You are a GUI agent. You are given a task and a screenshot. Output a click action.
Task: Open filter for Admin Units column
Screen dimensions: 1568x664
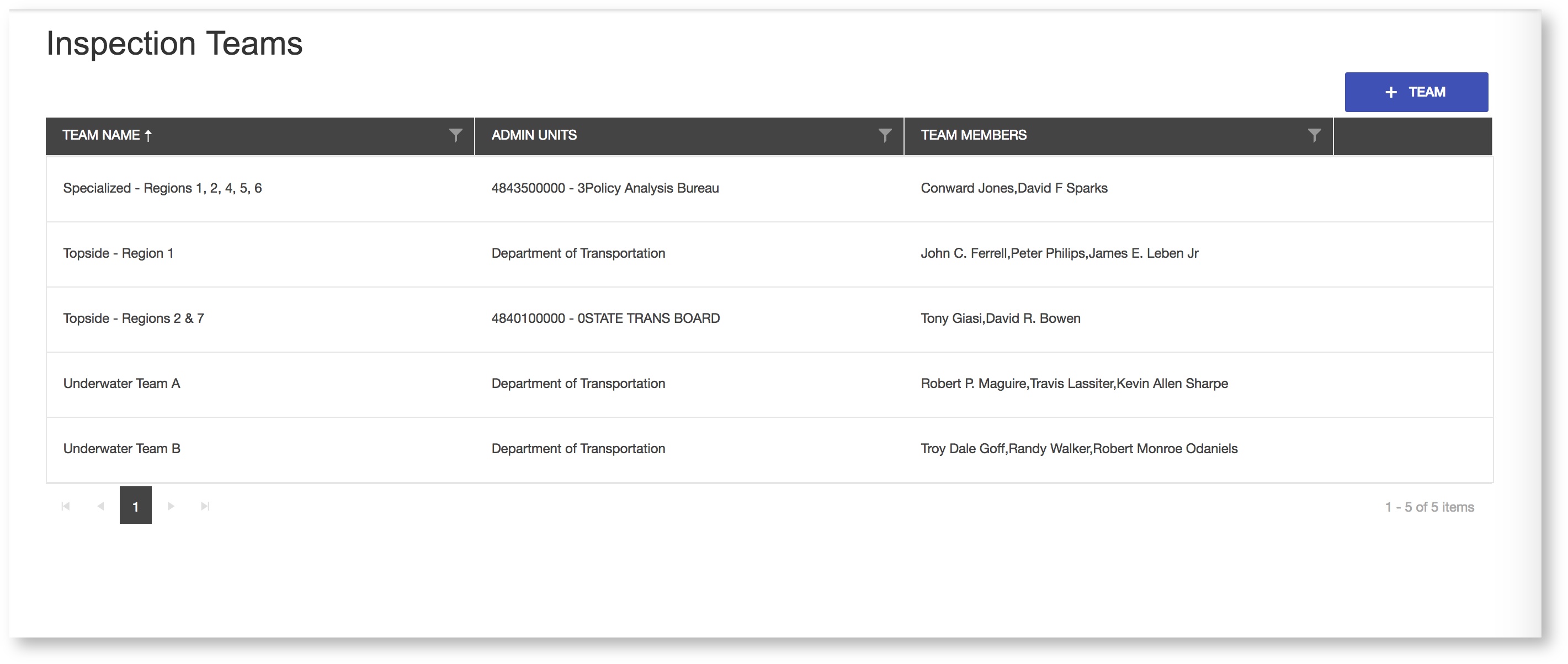[884, 135]
